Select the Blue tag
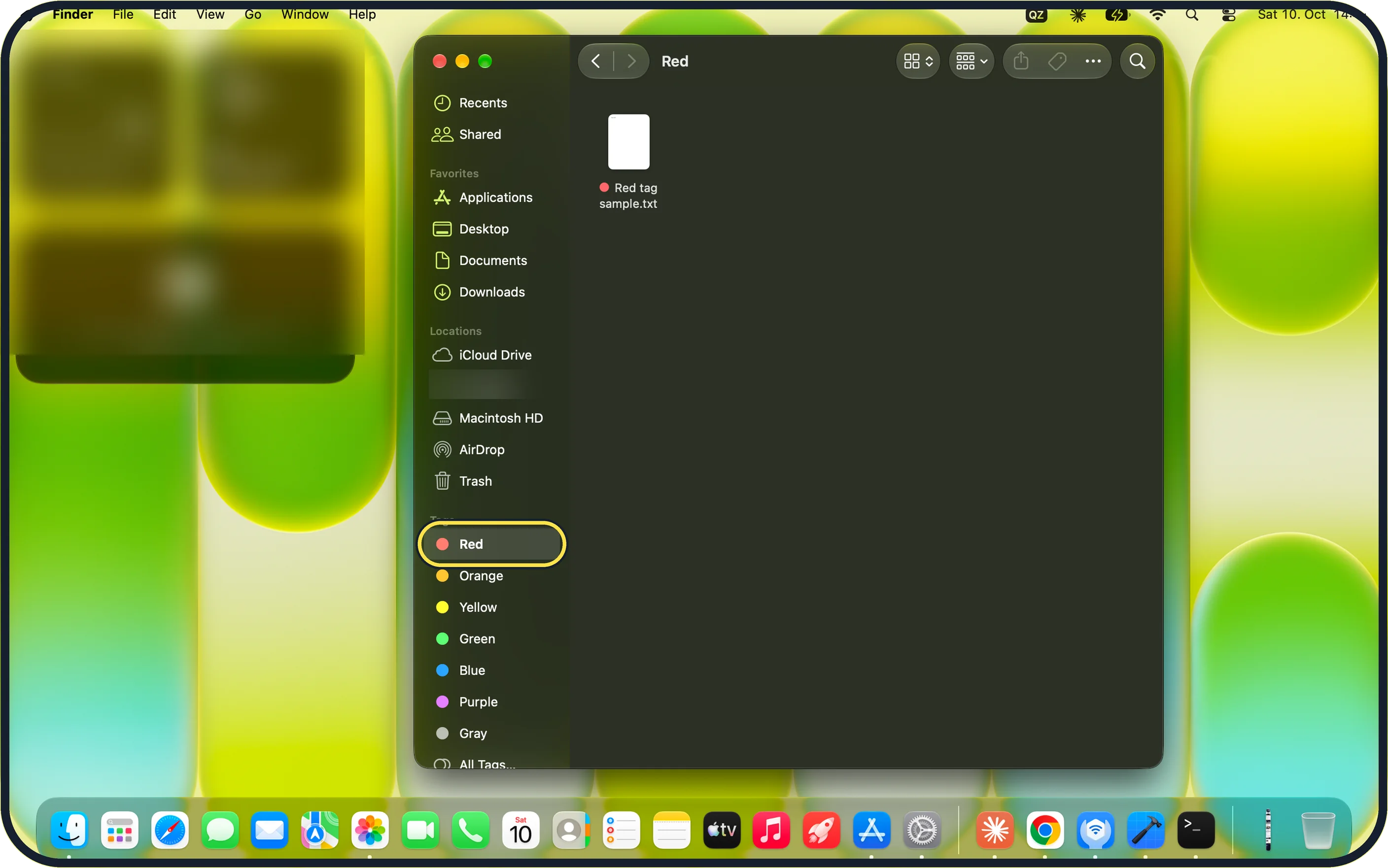 click(492, 670)
